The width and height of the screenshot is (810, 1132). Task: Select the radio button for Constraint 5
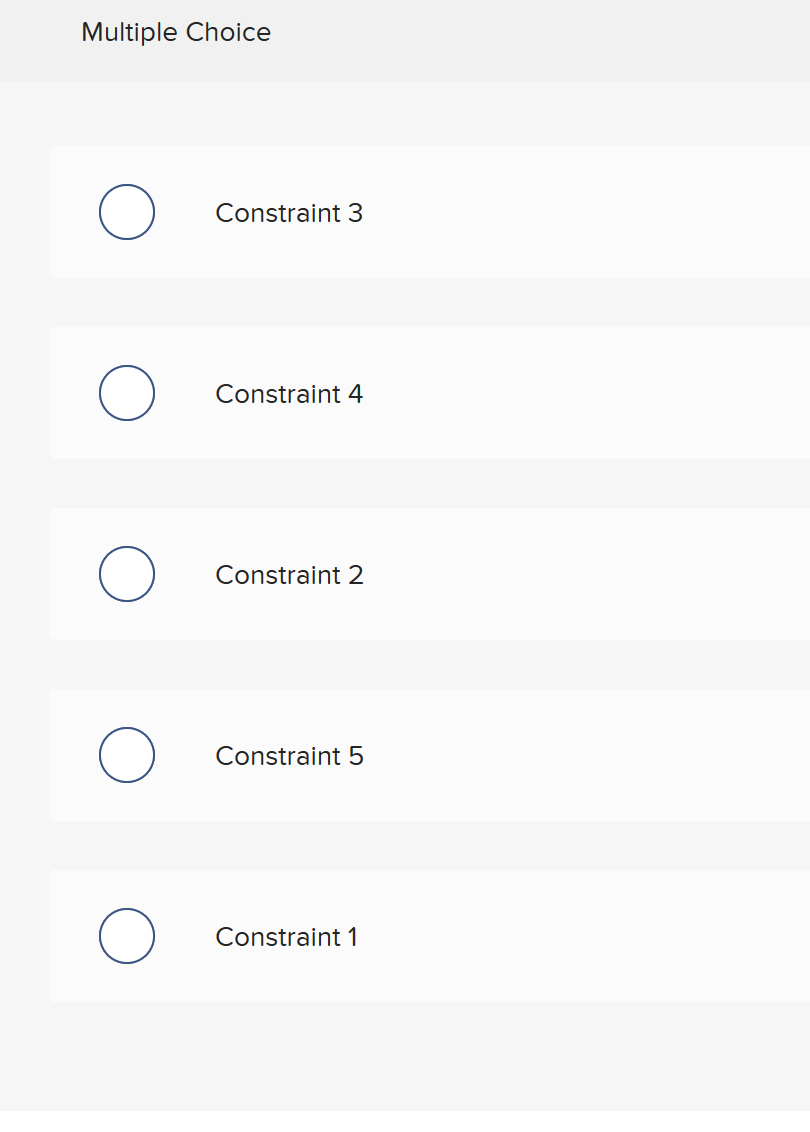coord(127,755)
